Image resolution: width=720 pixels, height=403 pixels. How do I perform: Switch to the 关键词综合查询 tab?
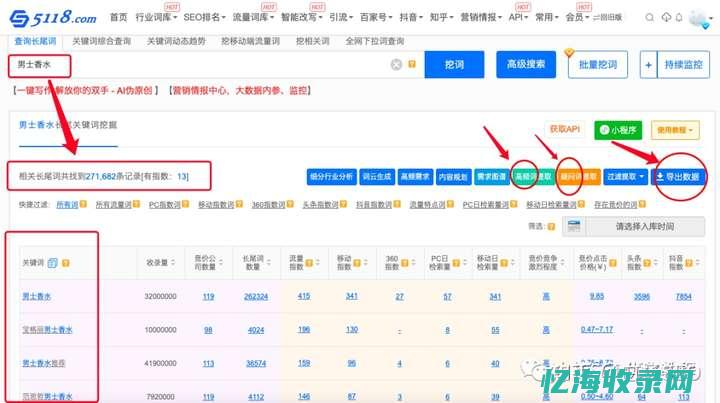click(103, 42)
